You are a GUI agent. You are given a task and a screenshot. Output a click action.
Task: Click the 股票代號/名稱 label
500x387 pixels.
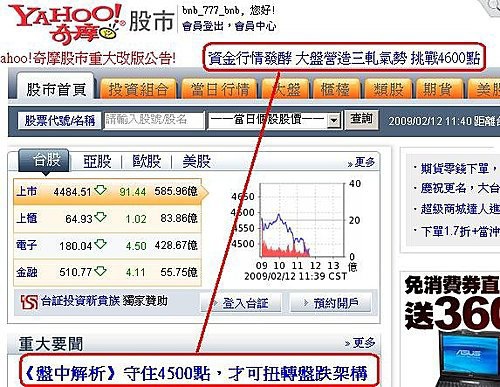point(60,120)
